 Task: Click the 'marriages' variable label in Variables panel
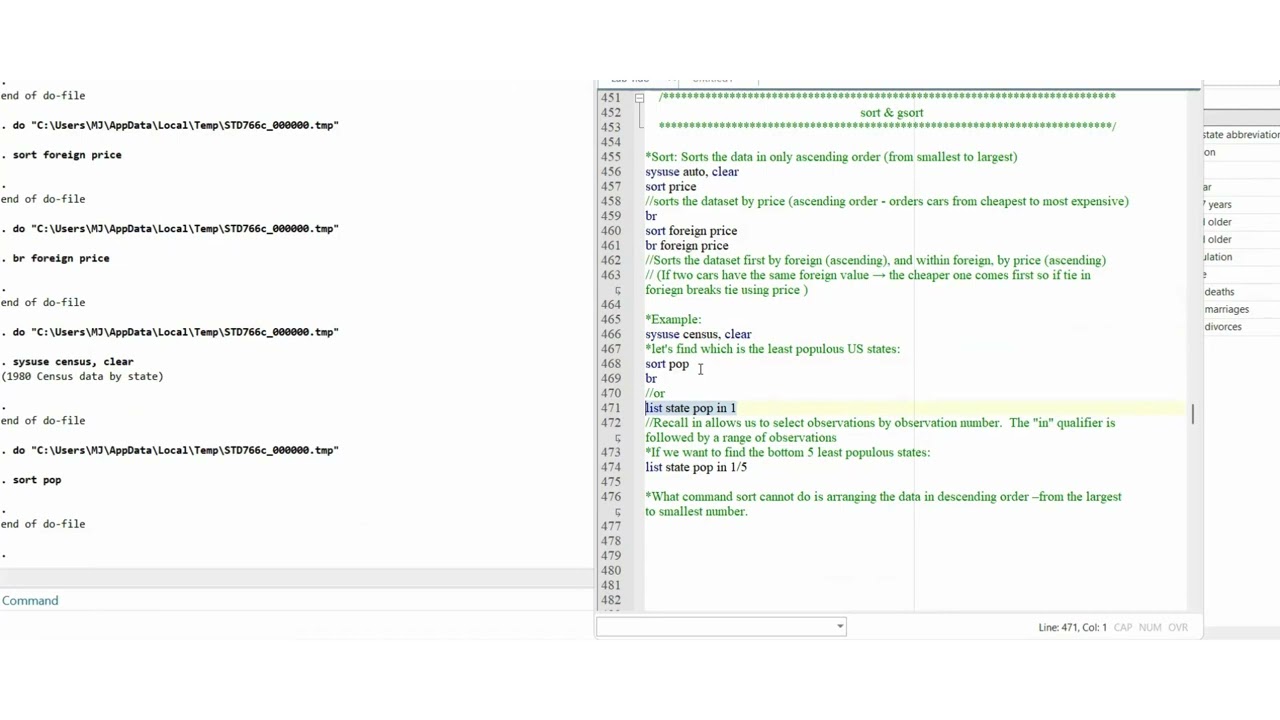(x=1225, y=310)
